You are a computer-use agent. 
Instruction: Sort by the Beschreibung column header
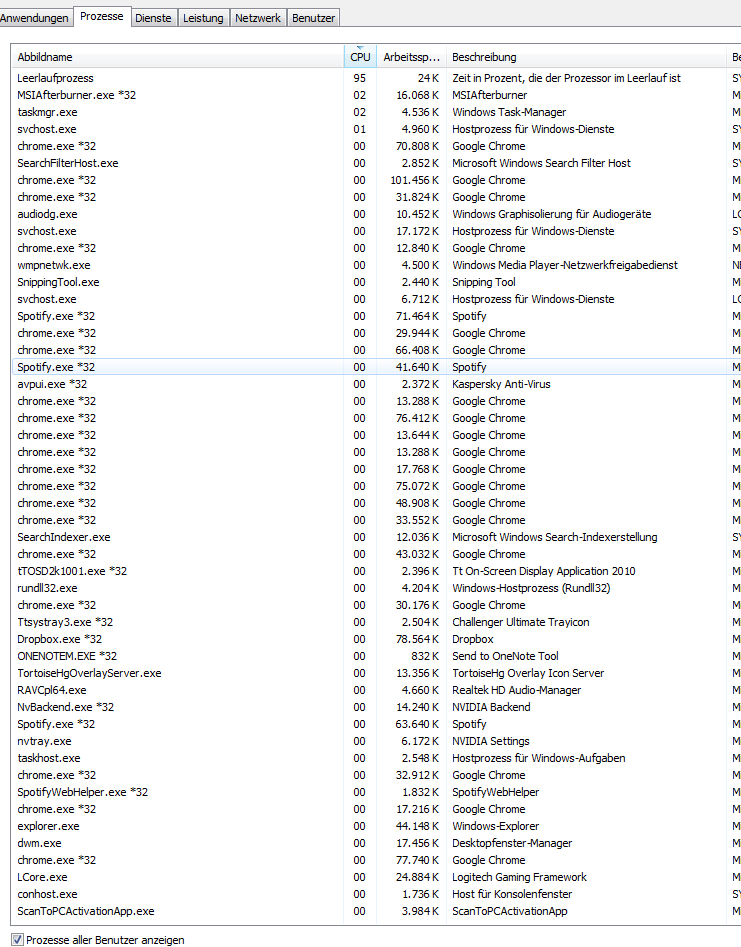(x=586, y=57)
